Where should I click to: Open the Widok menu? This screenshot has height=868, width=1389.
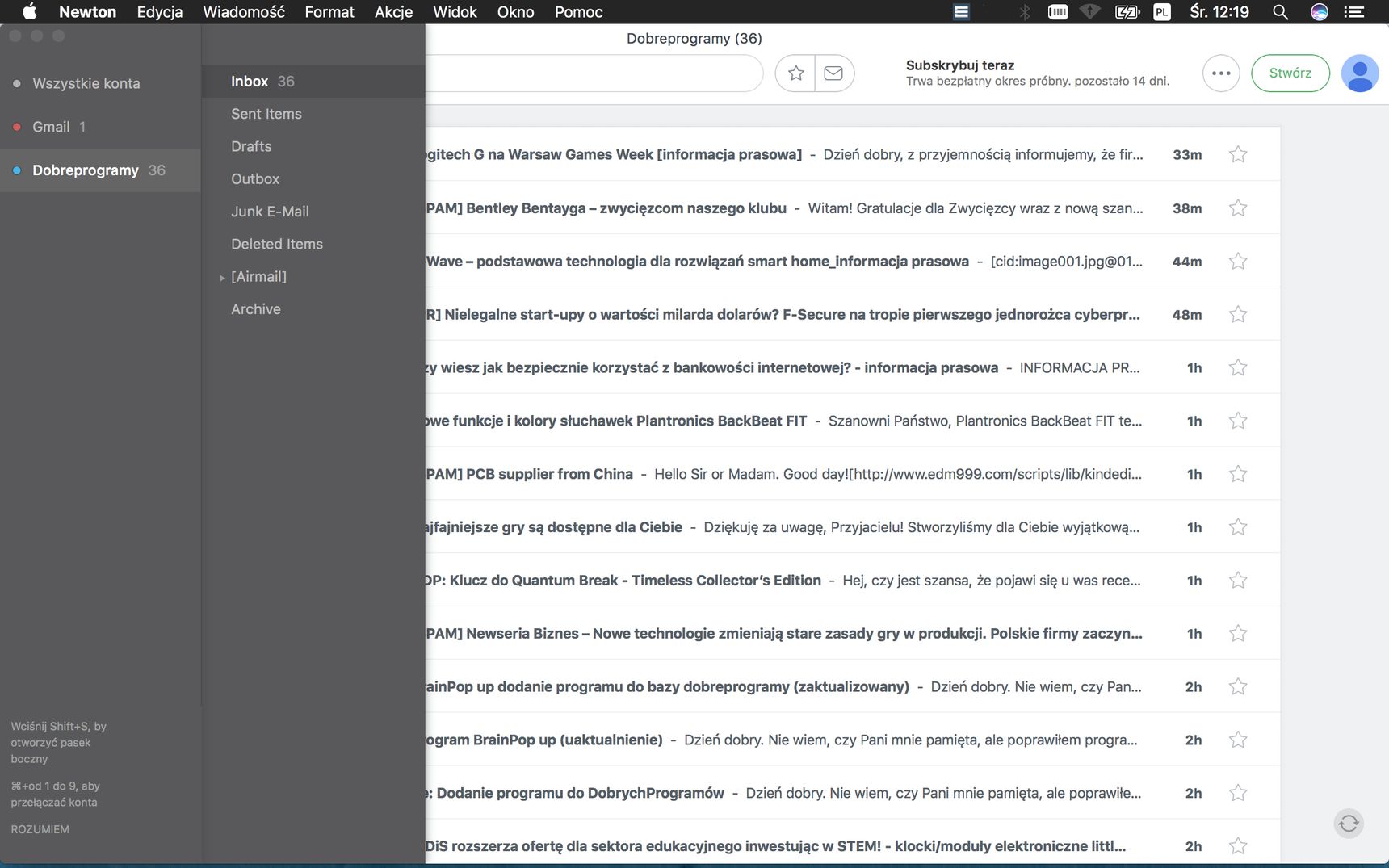(455, 12)
